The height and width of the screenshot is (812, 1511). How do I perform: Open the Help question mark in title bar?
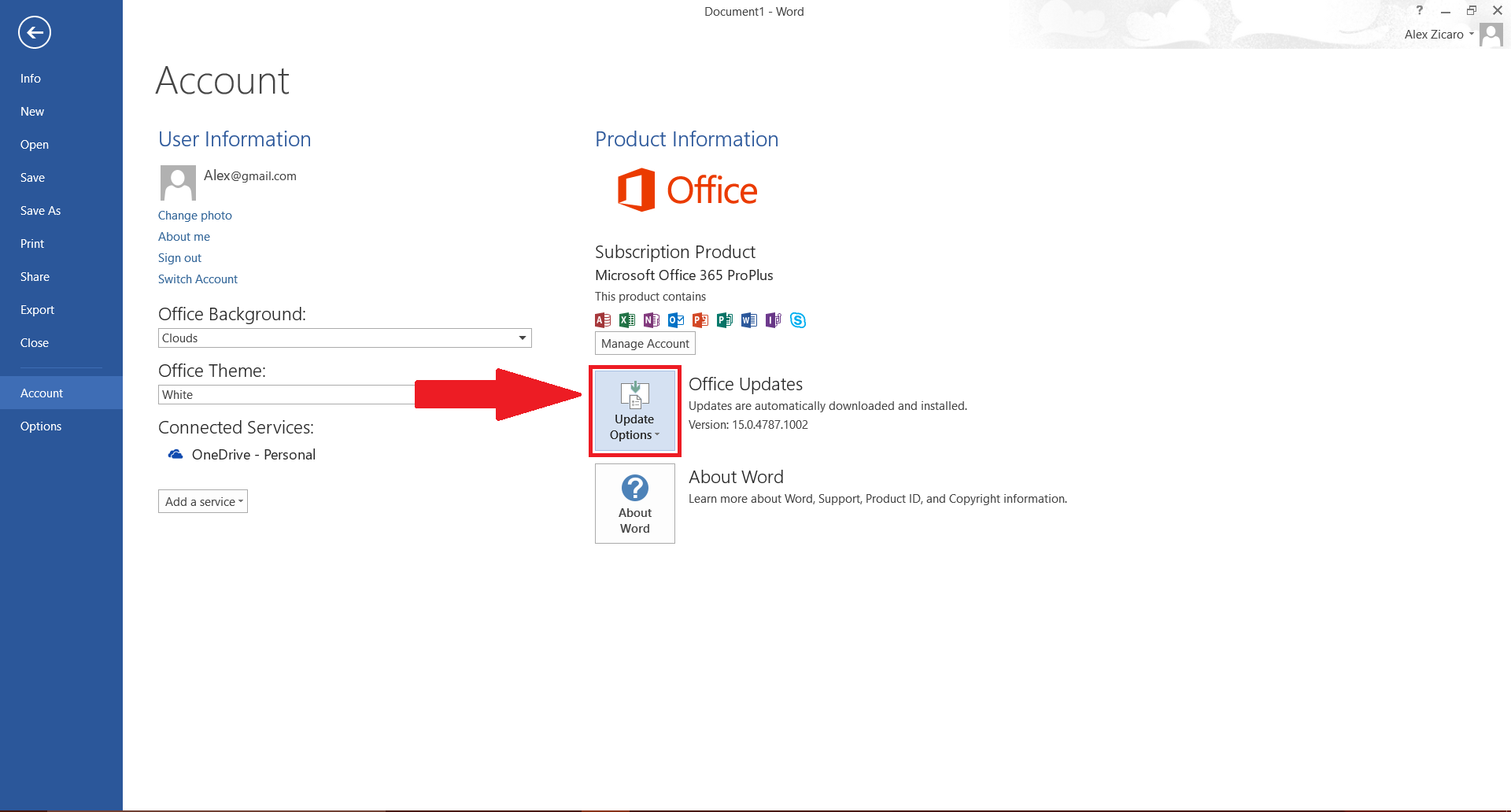pos(1420,11)
